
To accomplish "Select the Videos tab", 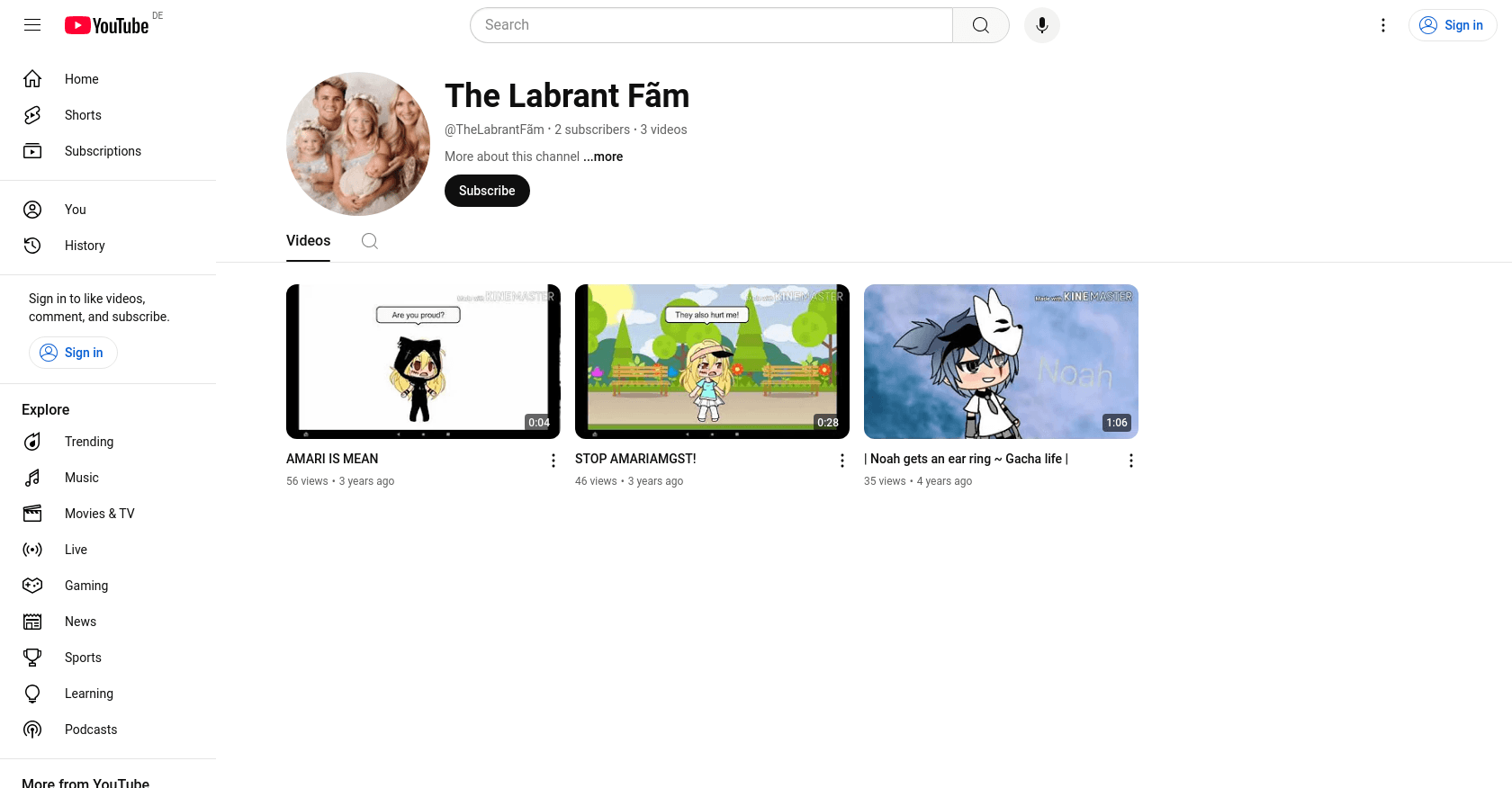I will click(x=308, y=241).
